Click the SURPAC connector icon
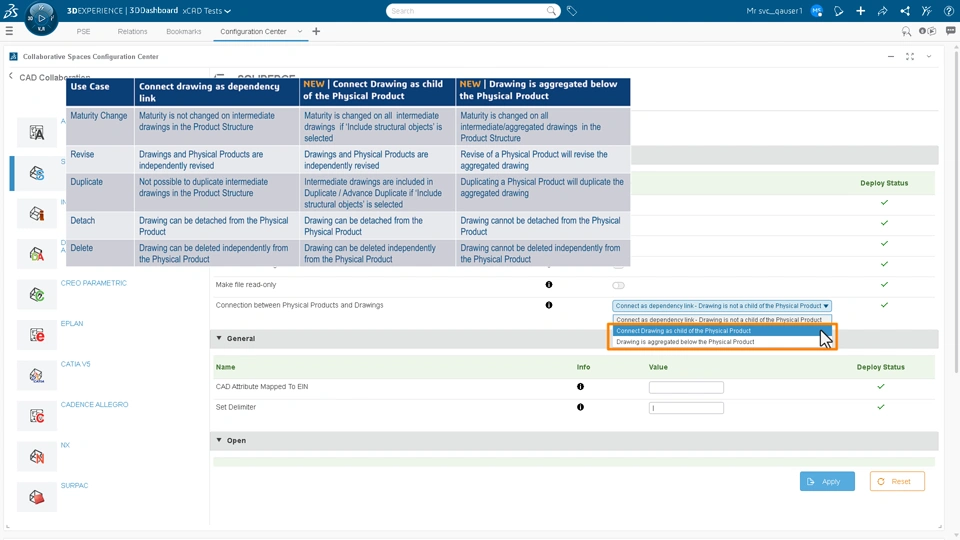Screen dimensions: 960x540 pos(37,497)
